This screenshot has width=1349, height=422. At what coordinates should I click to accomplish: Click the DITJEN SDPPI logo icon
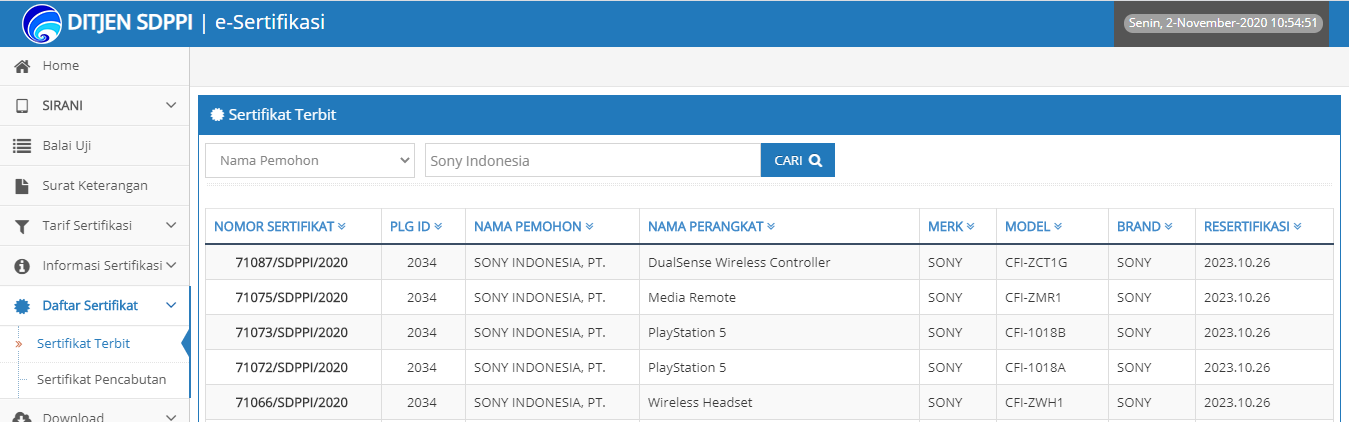41,23
